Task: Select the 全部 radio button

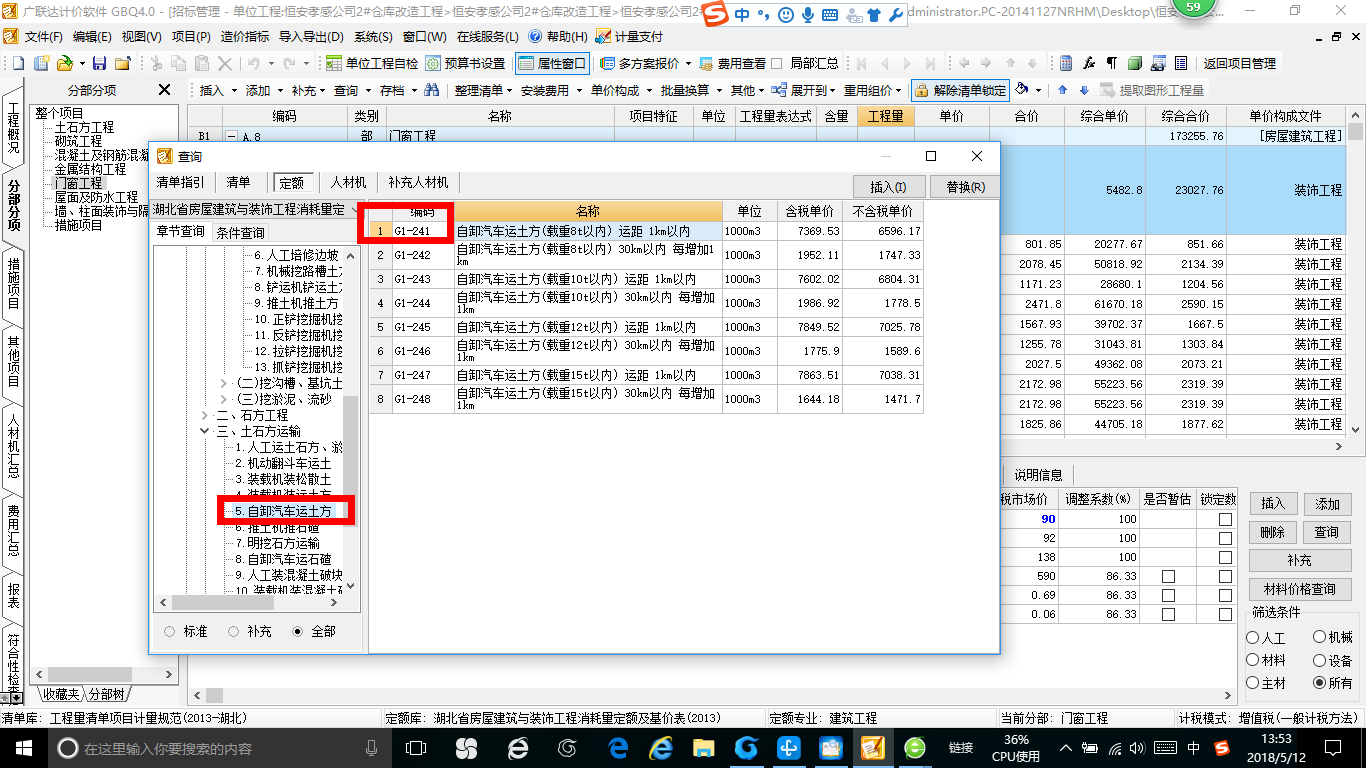Action: pyautogui.click(x=297, y=632)
